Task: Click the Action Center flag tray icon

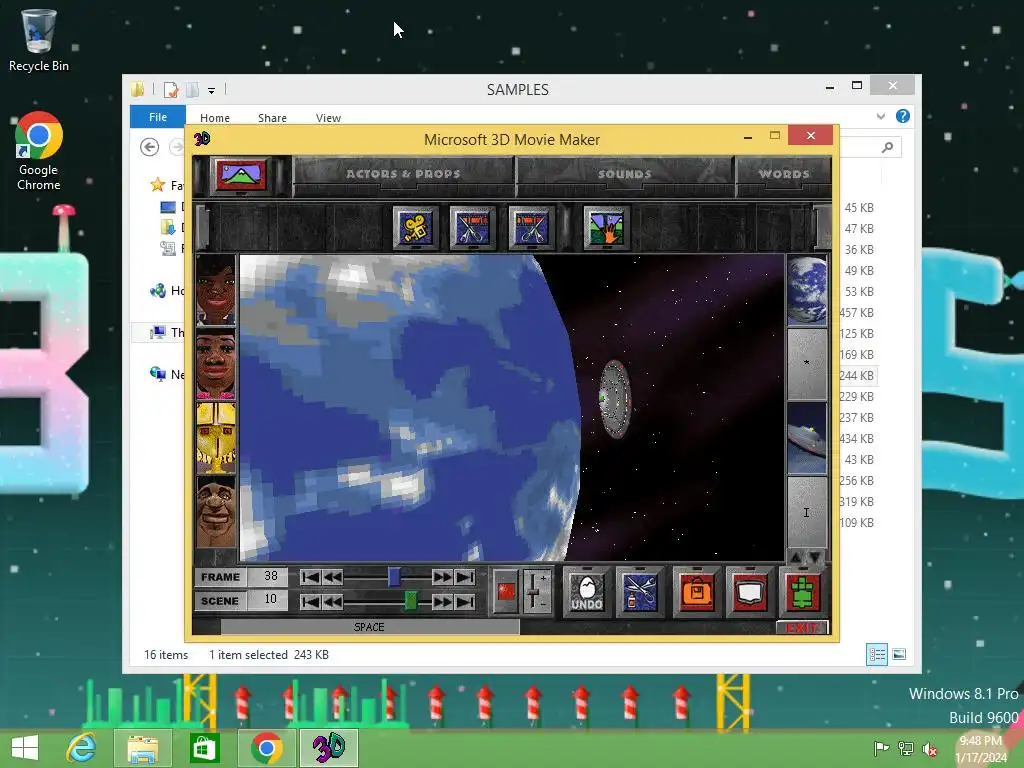Action: tap(881, 749)
